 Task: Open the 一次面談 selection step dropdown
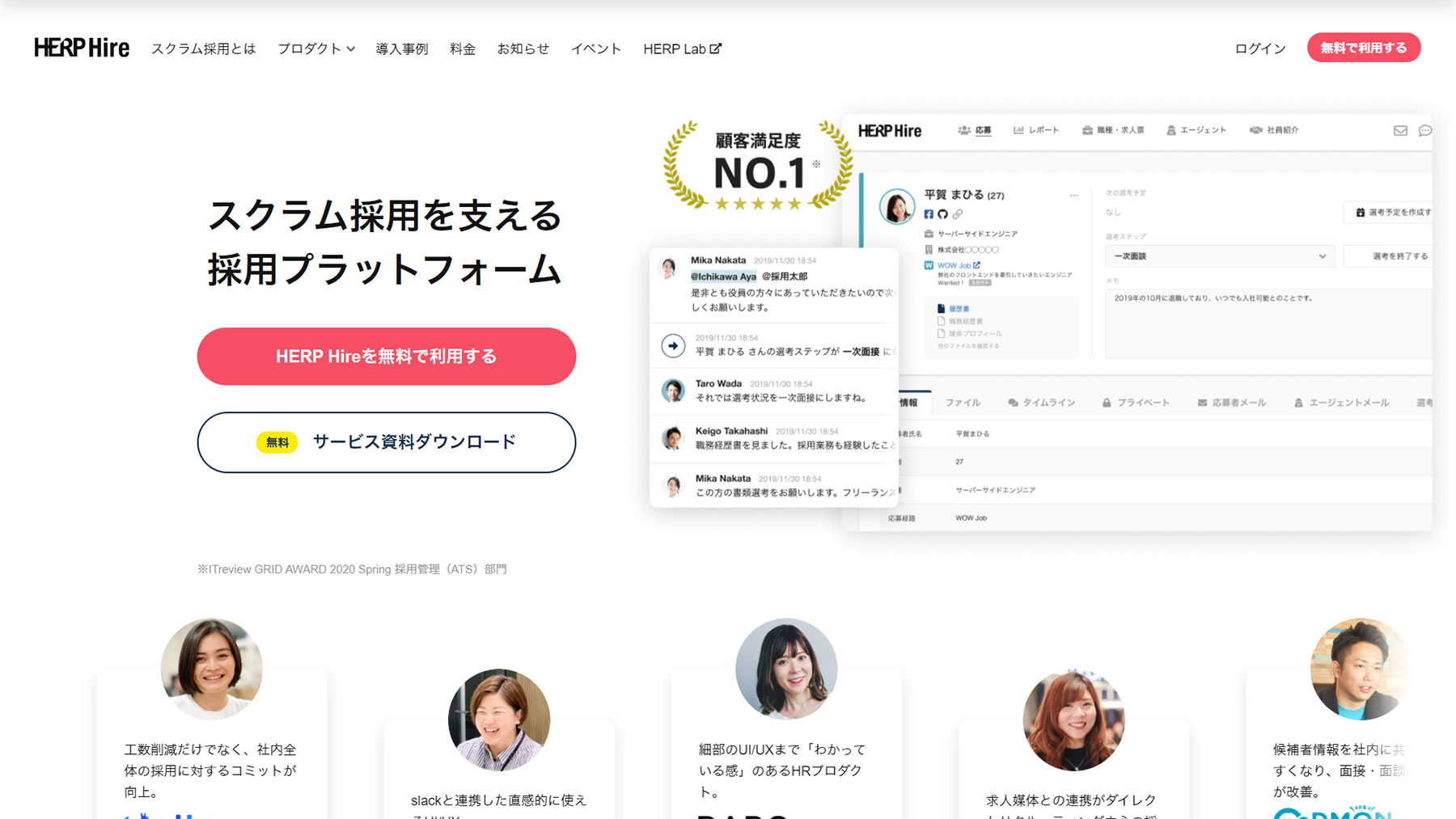click(1220, 256)
